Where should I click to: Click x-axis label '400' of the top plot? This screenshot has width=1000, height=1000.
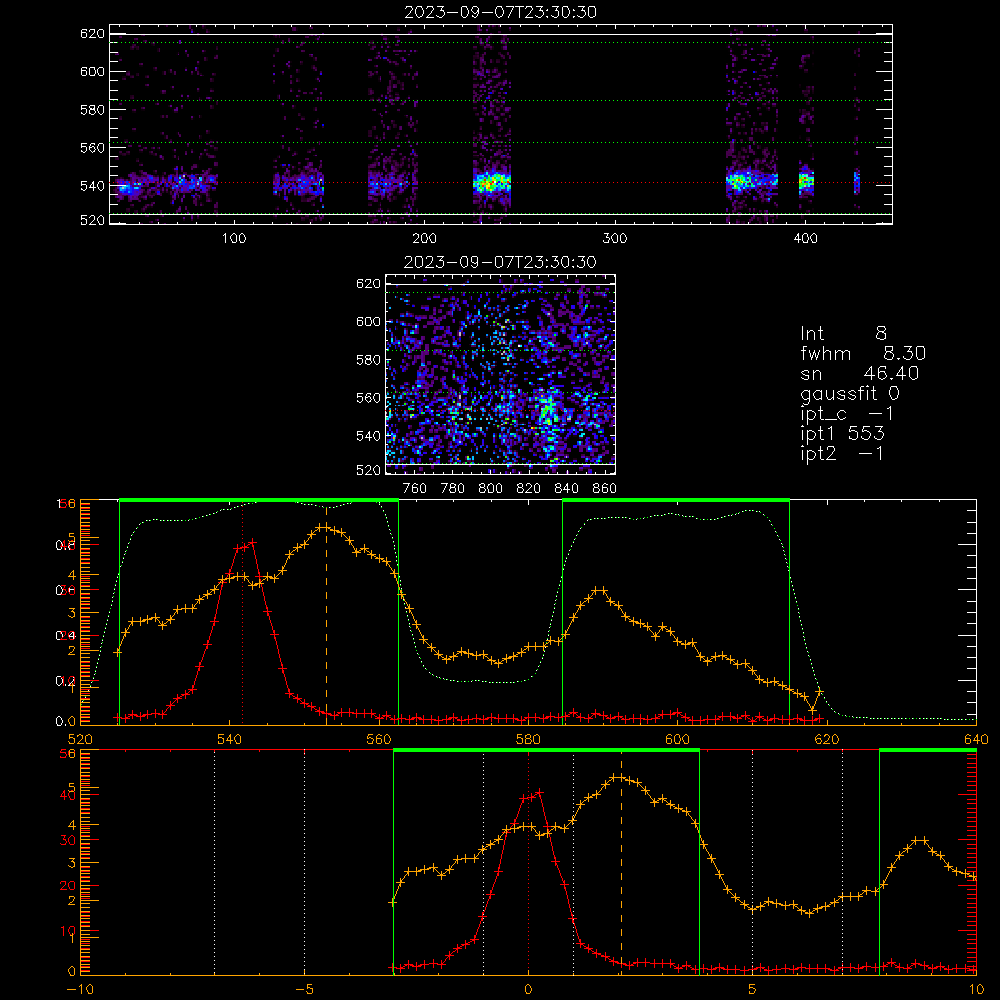coord(805,239)
